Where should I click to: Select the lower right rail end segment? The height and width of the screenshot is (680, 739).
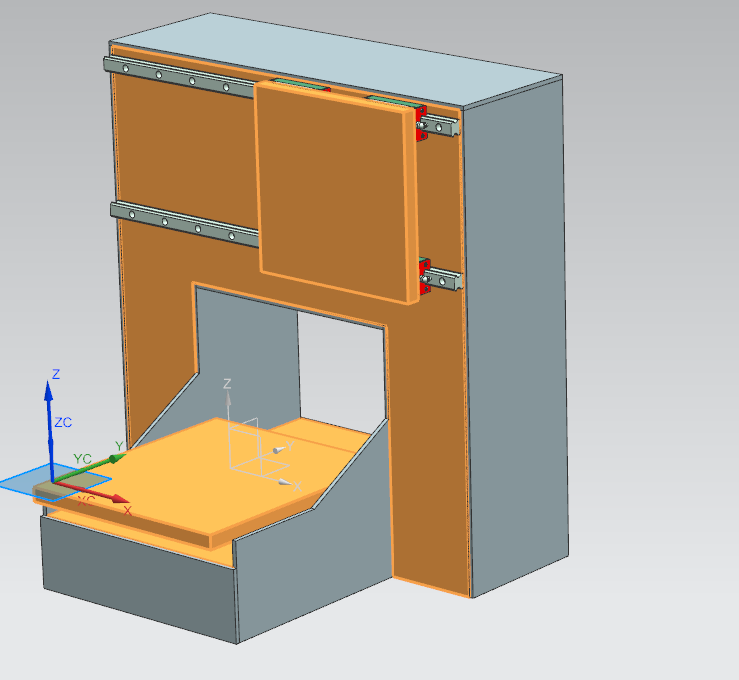[x=445, y=279]
